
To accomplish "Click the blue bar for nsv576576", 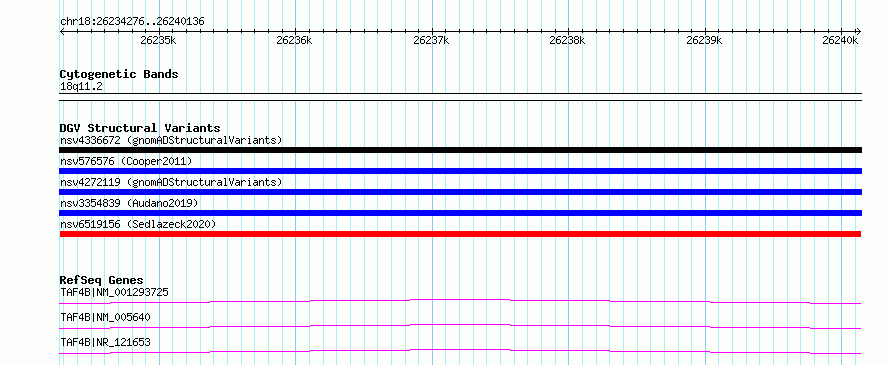I will [x=460, y=171].
